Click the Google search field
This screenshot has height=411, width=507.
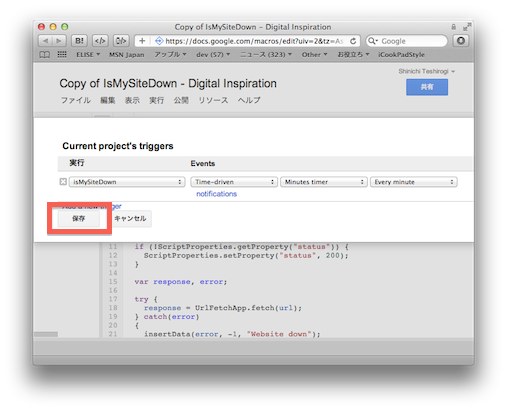point(406,41)
